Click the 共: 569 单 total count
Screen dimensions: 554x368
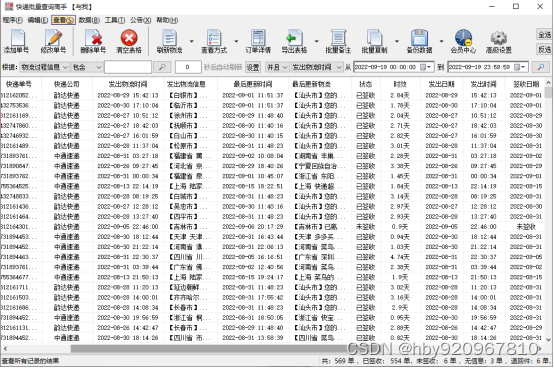point(338,361)
